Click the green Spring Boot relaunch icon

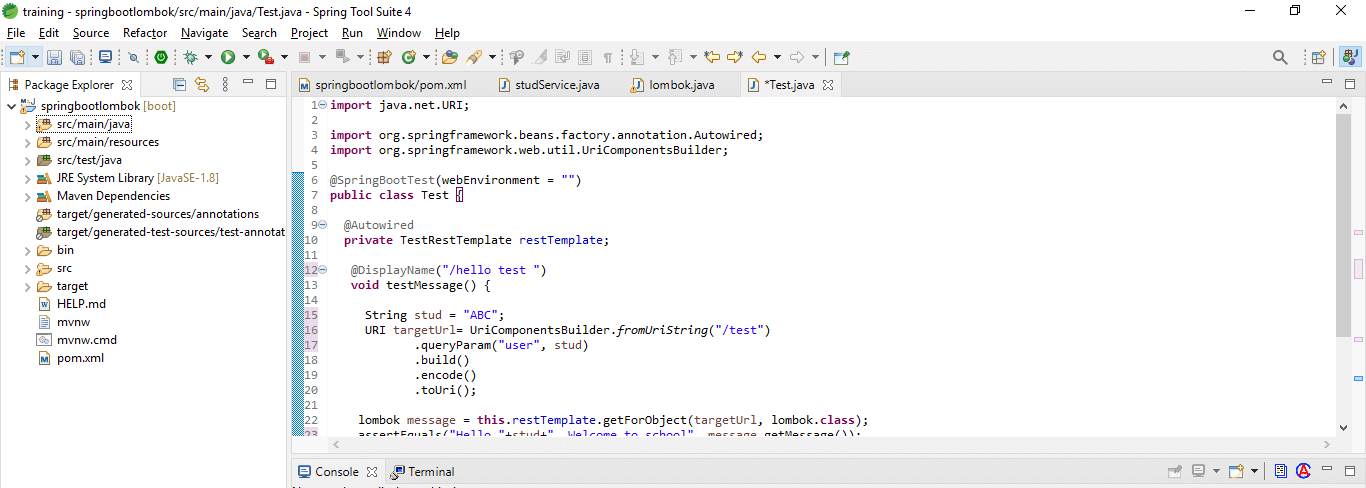point(160,58)
